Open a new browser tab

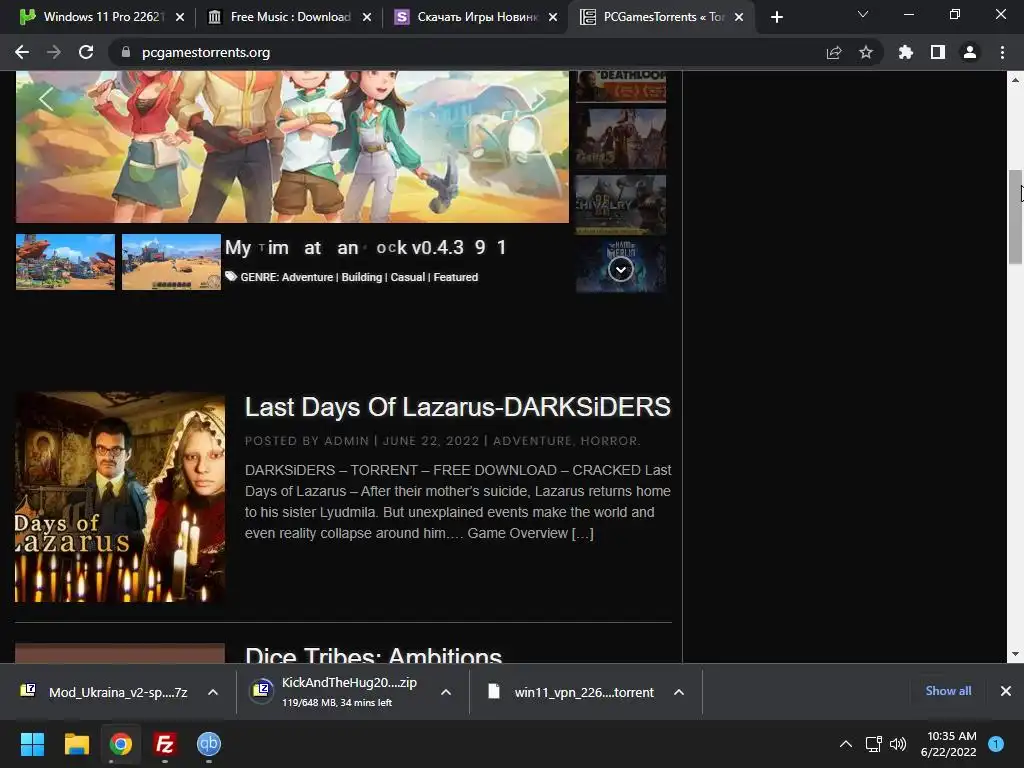[776, 17]
